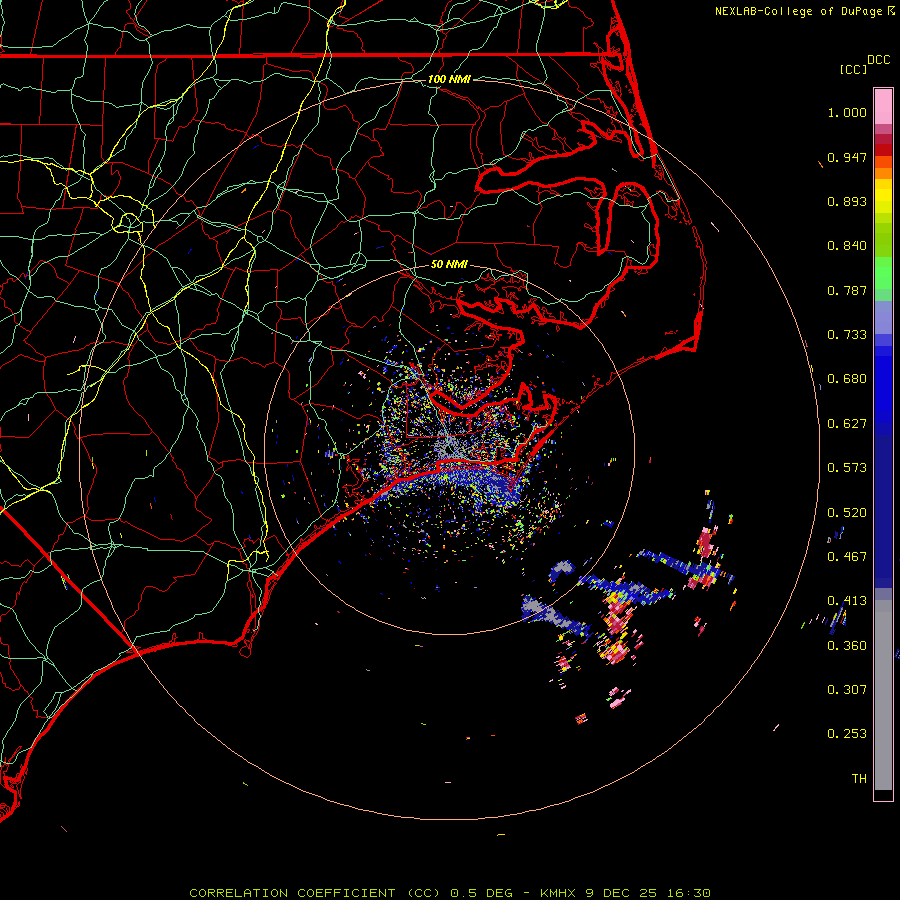
Task: Select the 0.253 scale value
Action: (x=847, y=734)
